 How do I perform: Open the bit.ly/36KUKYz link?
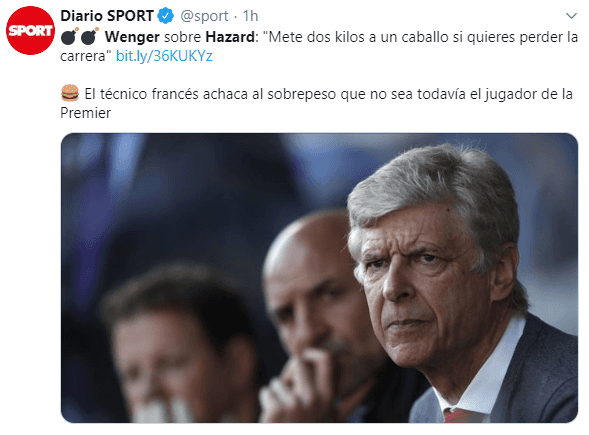click(x=164, y=56)
